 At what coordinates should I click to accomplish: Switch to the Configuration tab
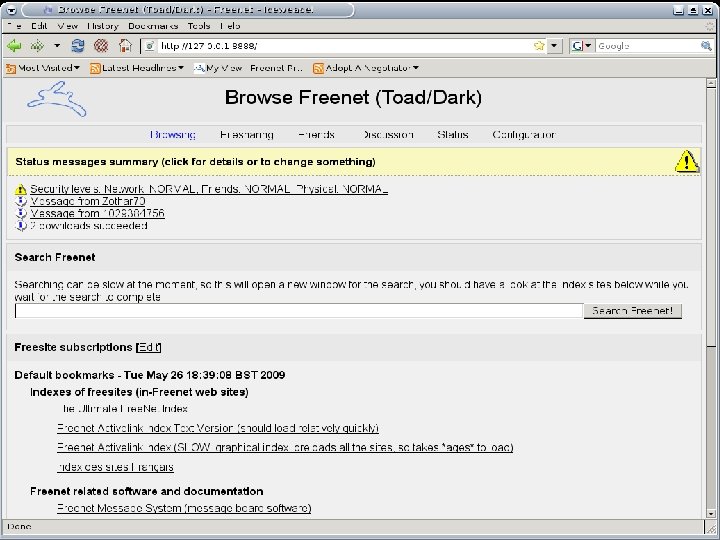click(524, 135)
